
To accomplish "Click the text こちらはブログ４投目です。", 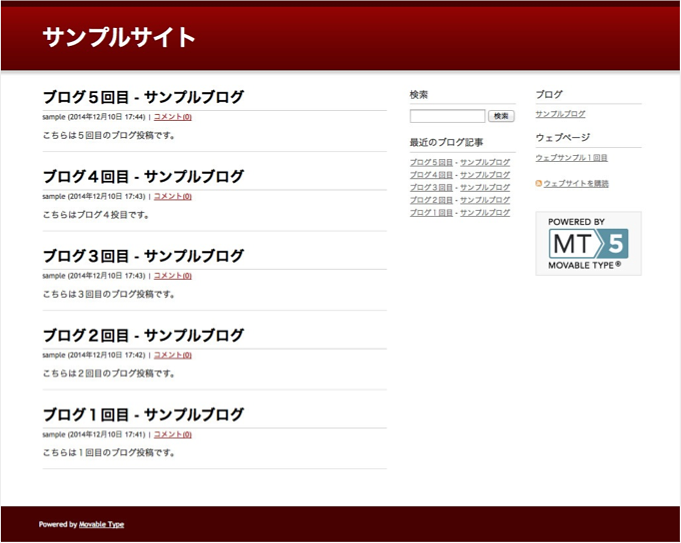I will 96,215.
